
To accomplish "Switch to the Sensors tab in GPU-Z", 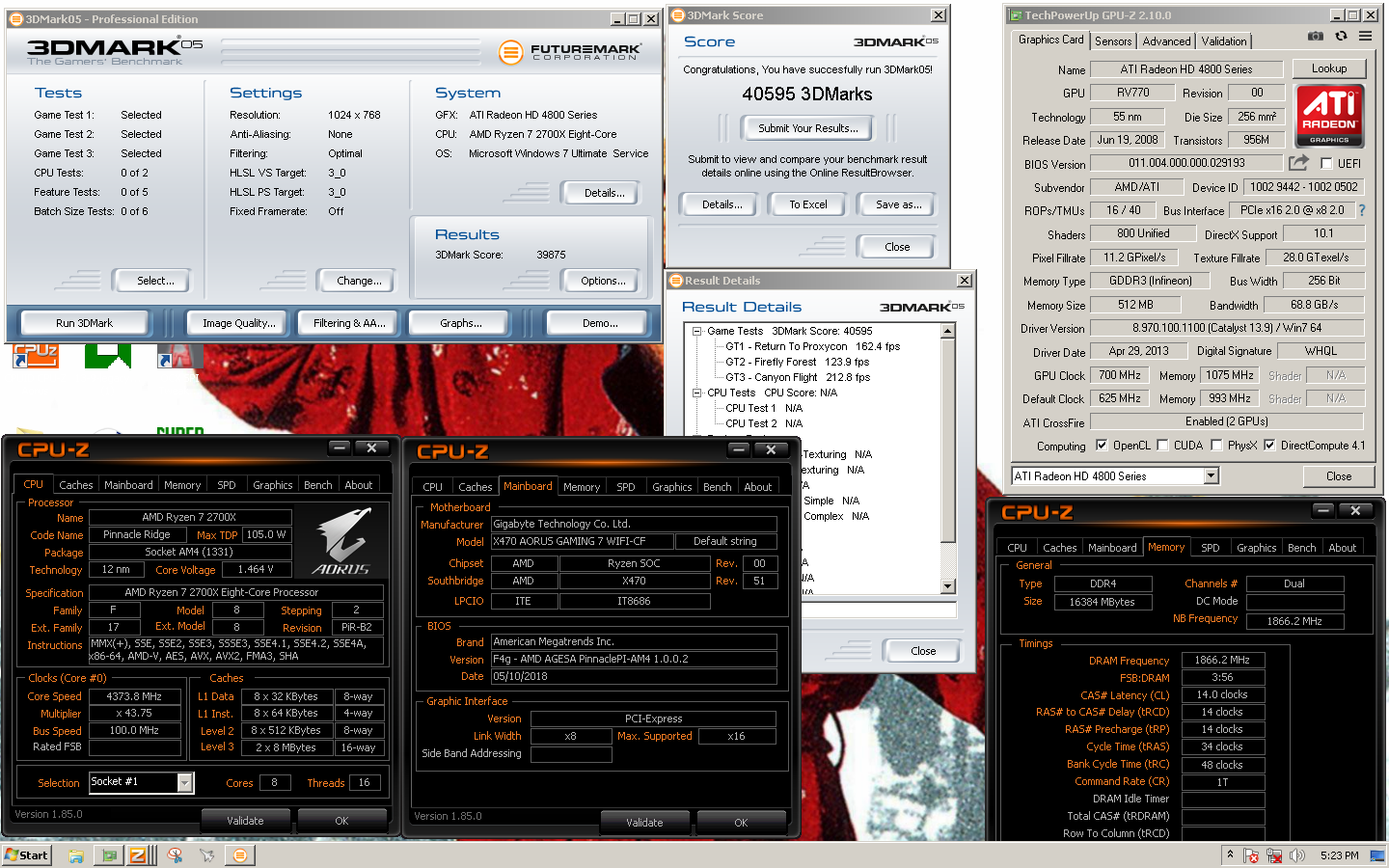I will pyautogui.click(x=1113, y=41).
